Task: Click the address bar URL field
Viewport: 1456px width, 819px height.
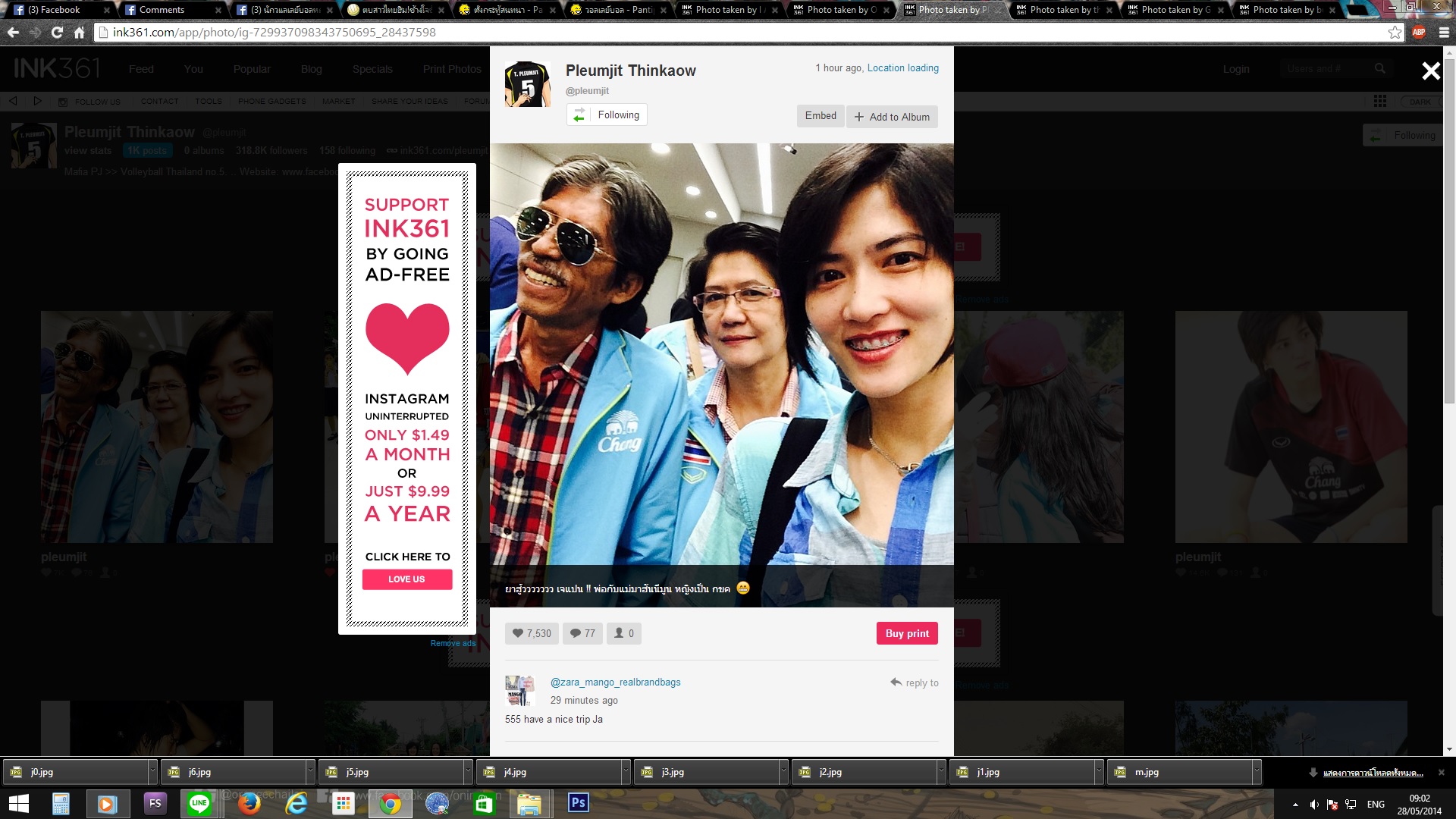Action: click(x=743, y=33)
